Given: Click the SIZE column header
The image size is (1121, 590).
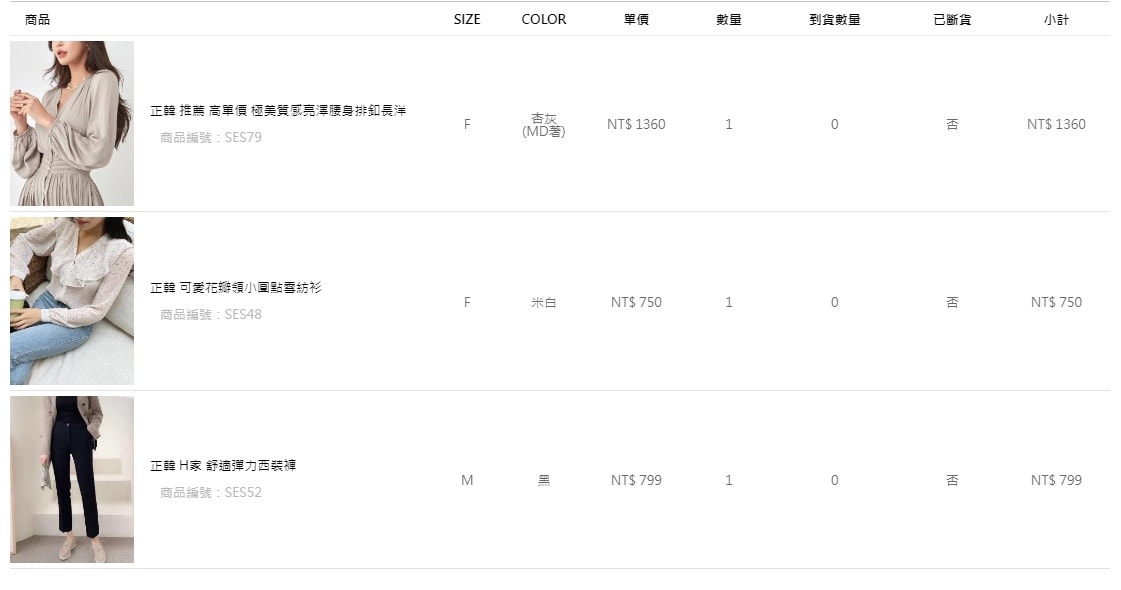Looking at the screenshot, I should [467, 19].
